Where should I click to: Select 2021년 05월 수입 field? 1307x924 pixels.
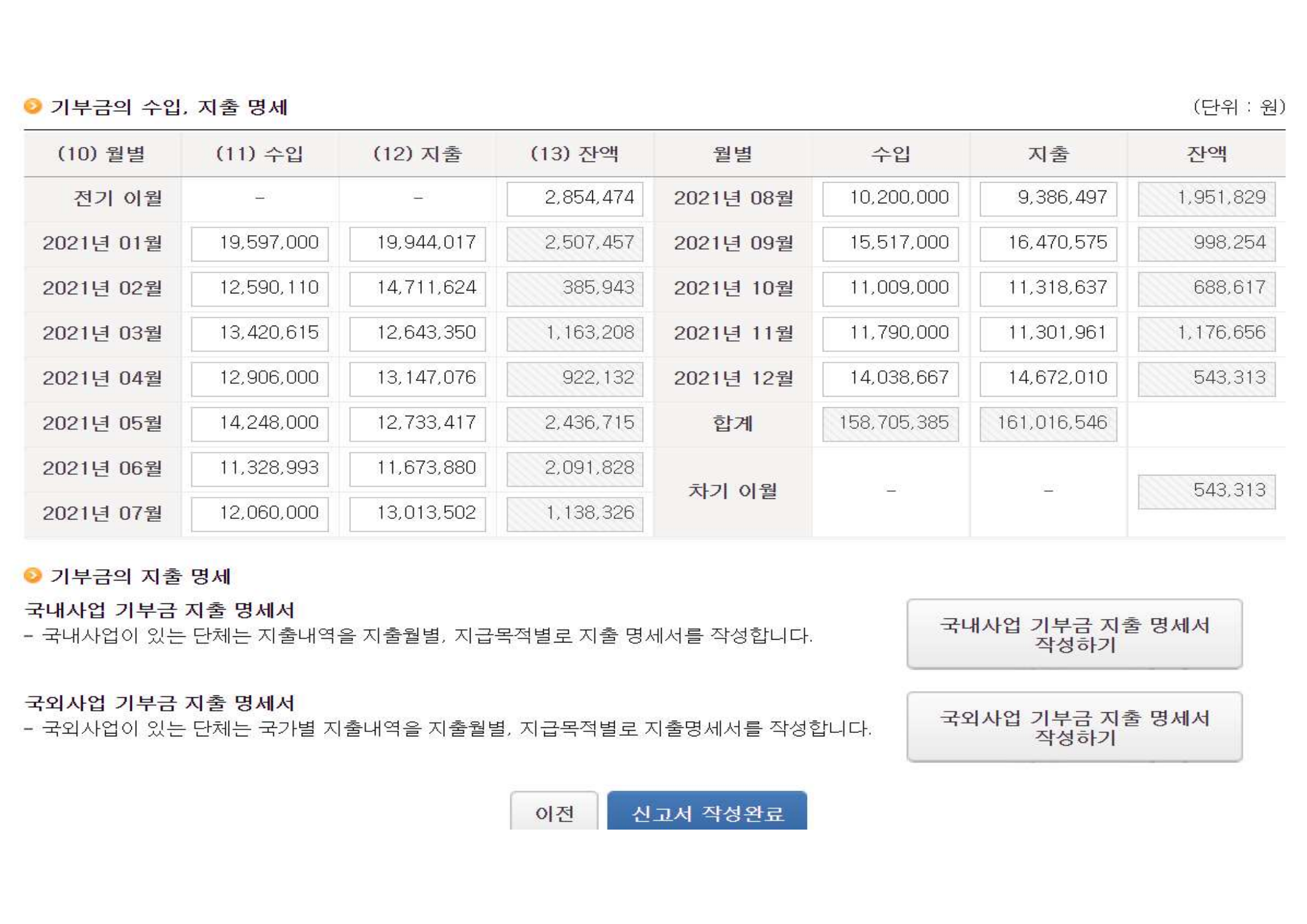coord(260,424)
